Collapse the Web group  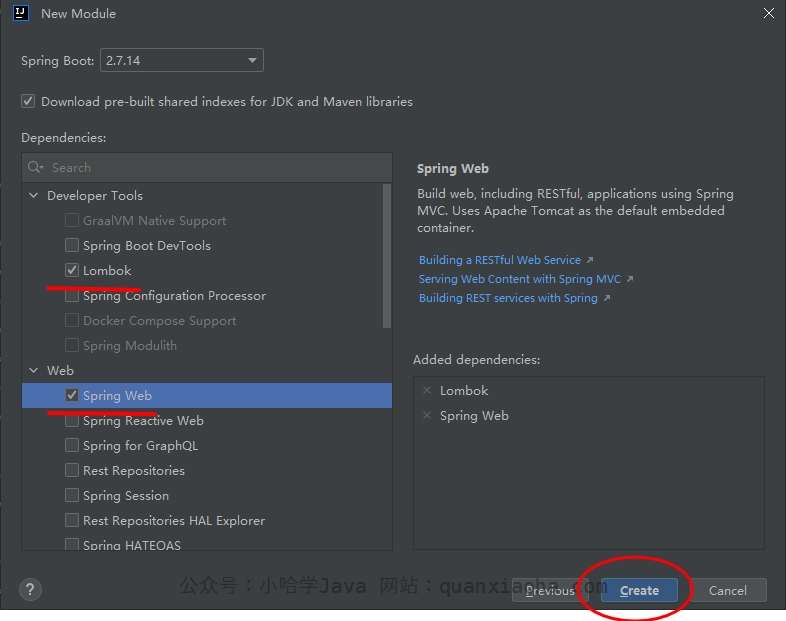pyautogui.click(x=34, y=370)
